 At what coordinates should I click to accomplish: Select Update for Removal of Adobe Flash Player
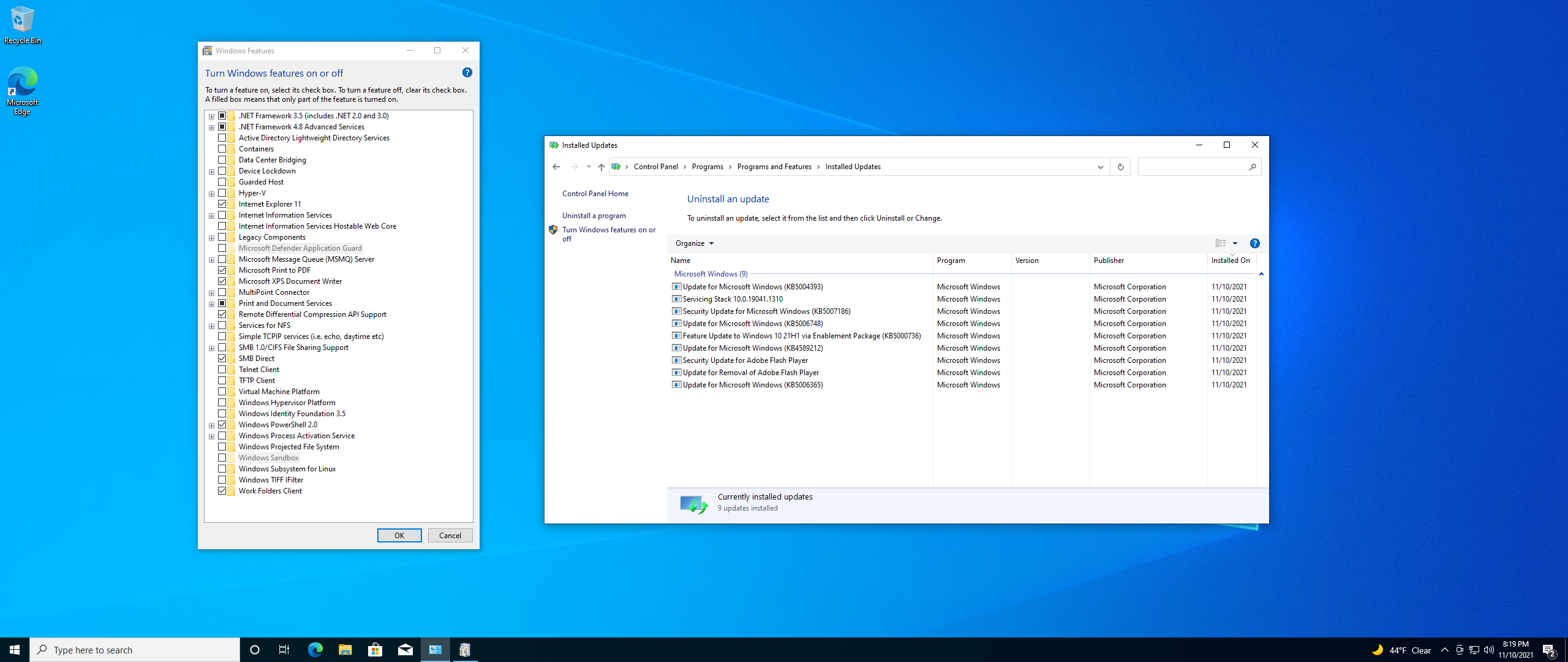click(x=962, y=373)
